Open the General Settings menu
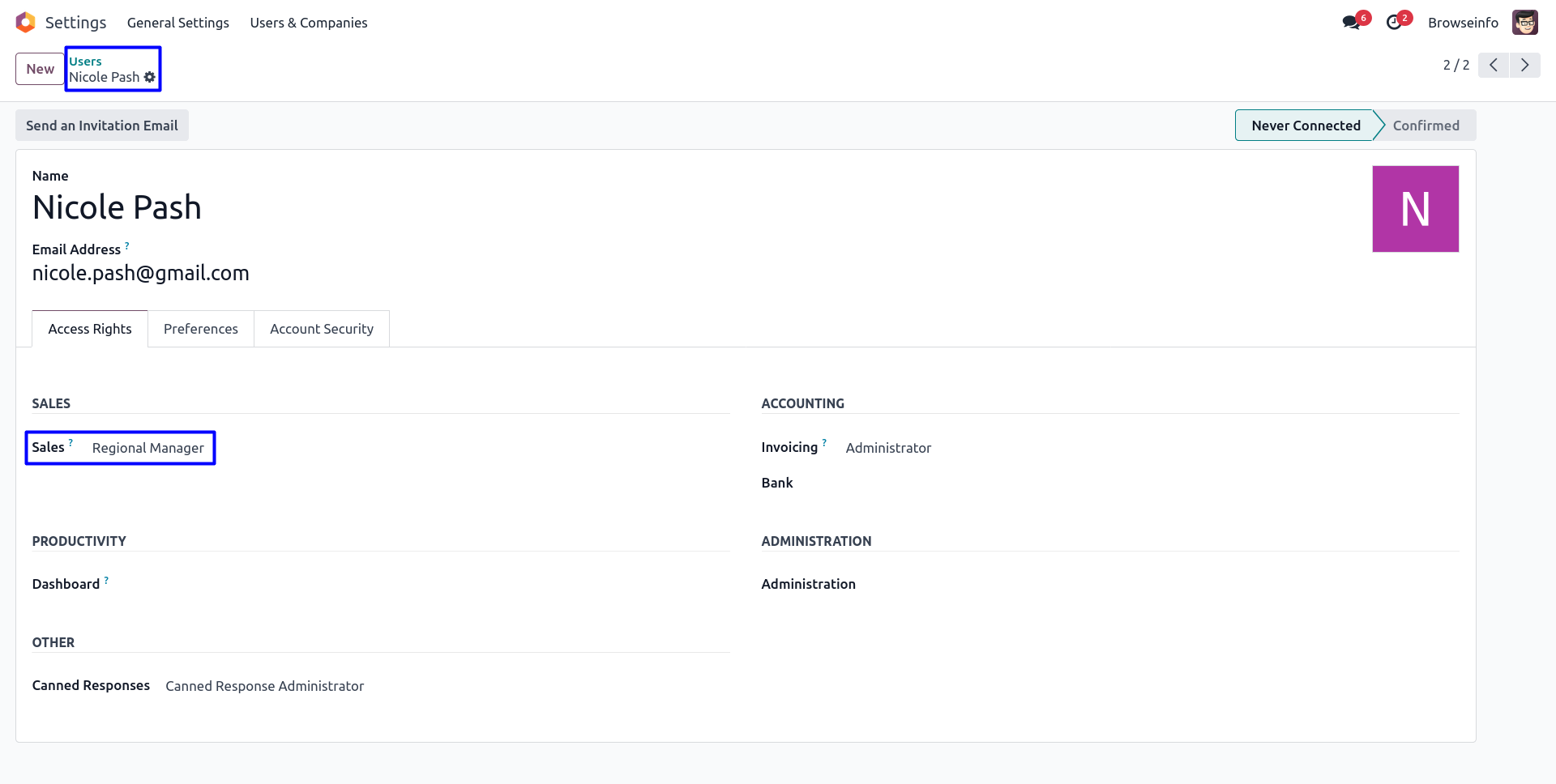1556x784 pixels. coord(178,23)
